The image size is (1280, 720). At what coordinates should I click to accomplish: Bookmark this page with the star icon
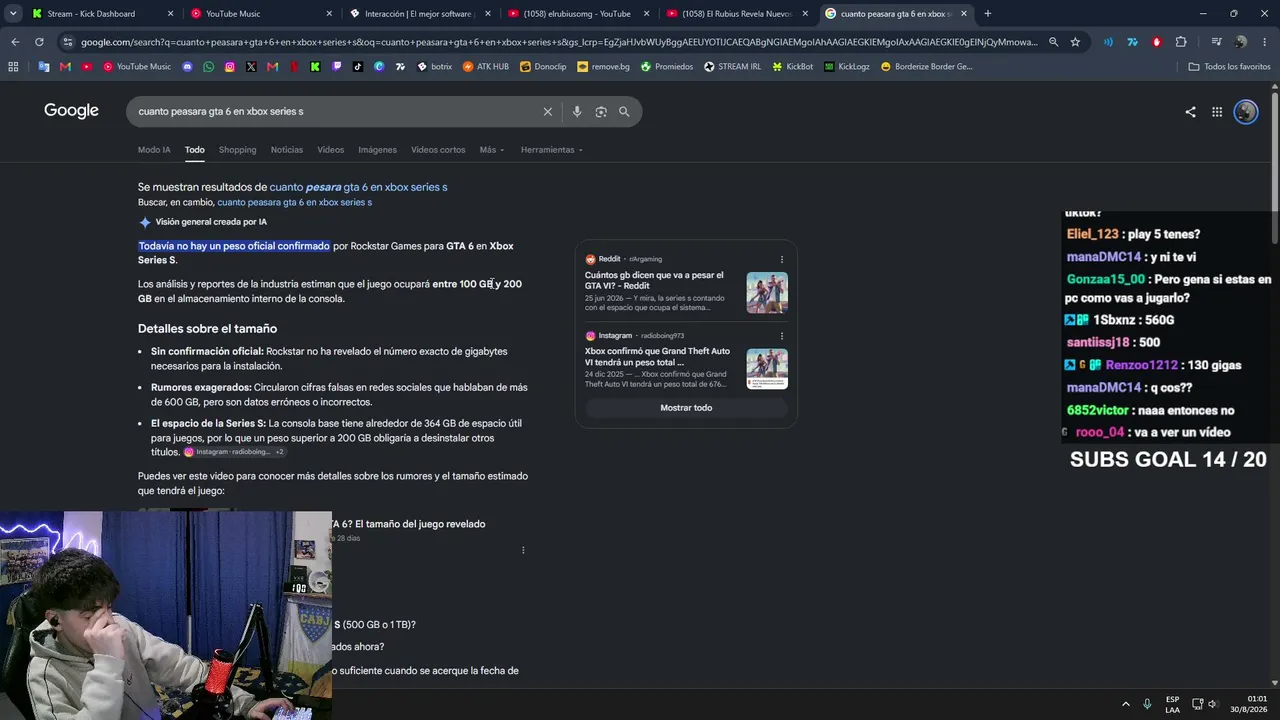(1075, 42)
